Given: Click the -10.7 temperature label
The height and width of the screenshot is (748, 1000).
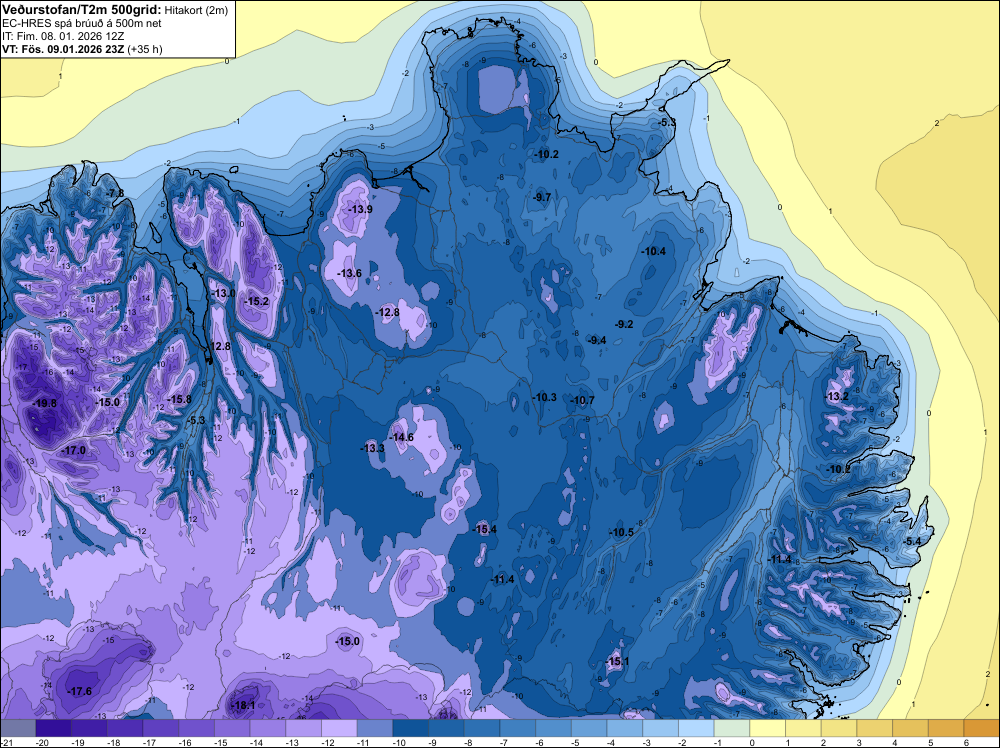Looking at the screenshot, I should 582,400.
